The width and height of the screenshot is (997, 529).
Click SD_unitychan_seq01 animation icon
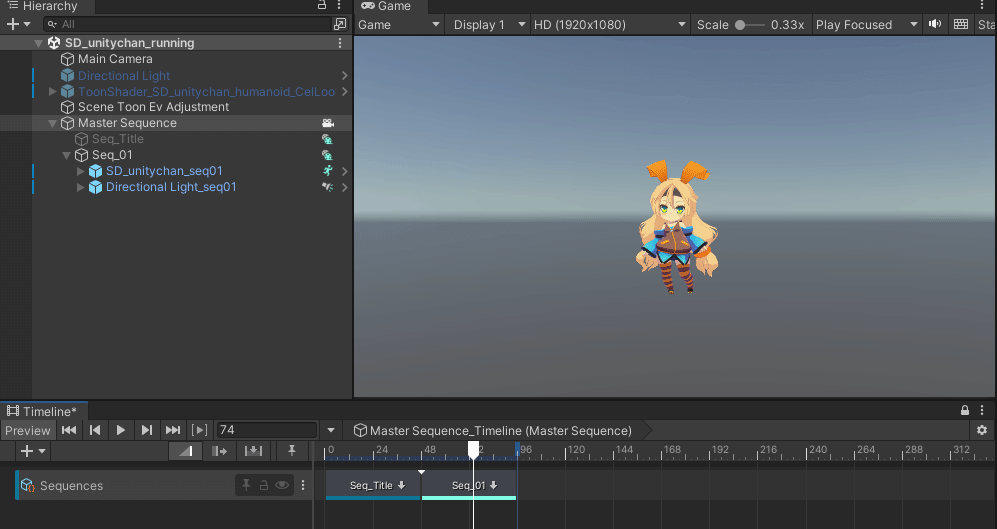328,170
